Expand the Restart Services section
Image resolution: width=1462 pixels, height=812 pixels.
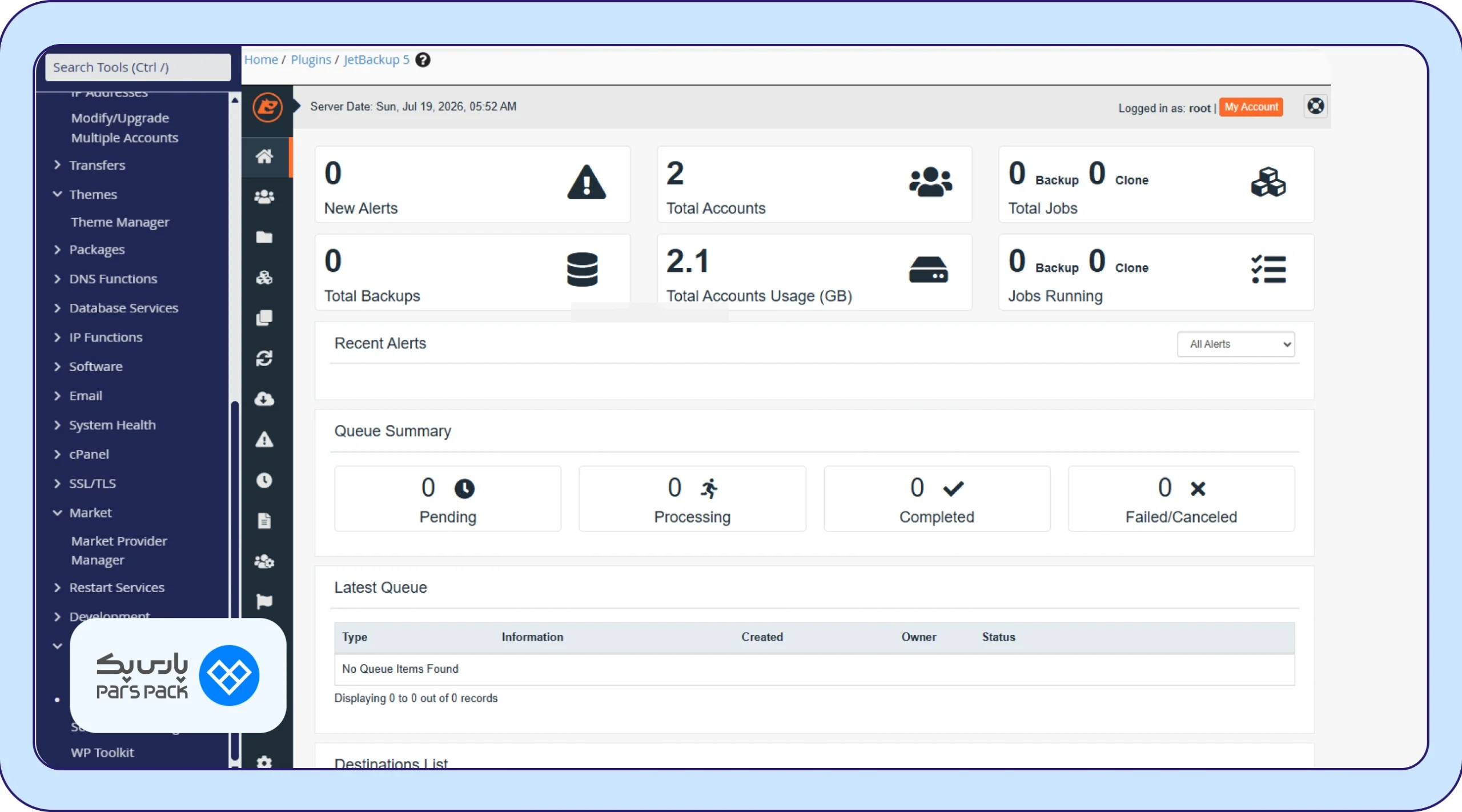pos(57,587)
